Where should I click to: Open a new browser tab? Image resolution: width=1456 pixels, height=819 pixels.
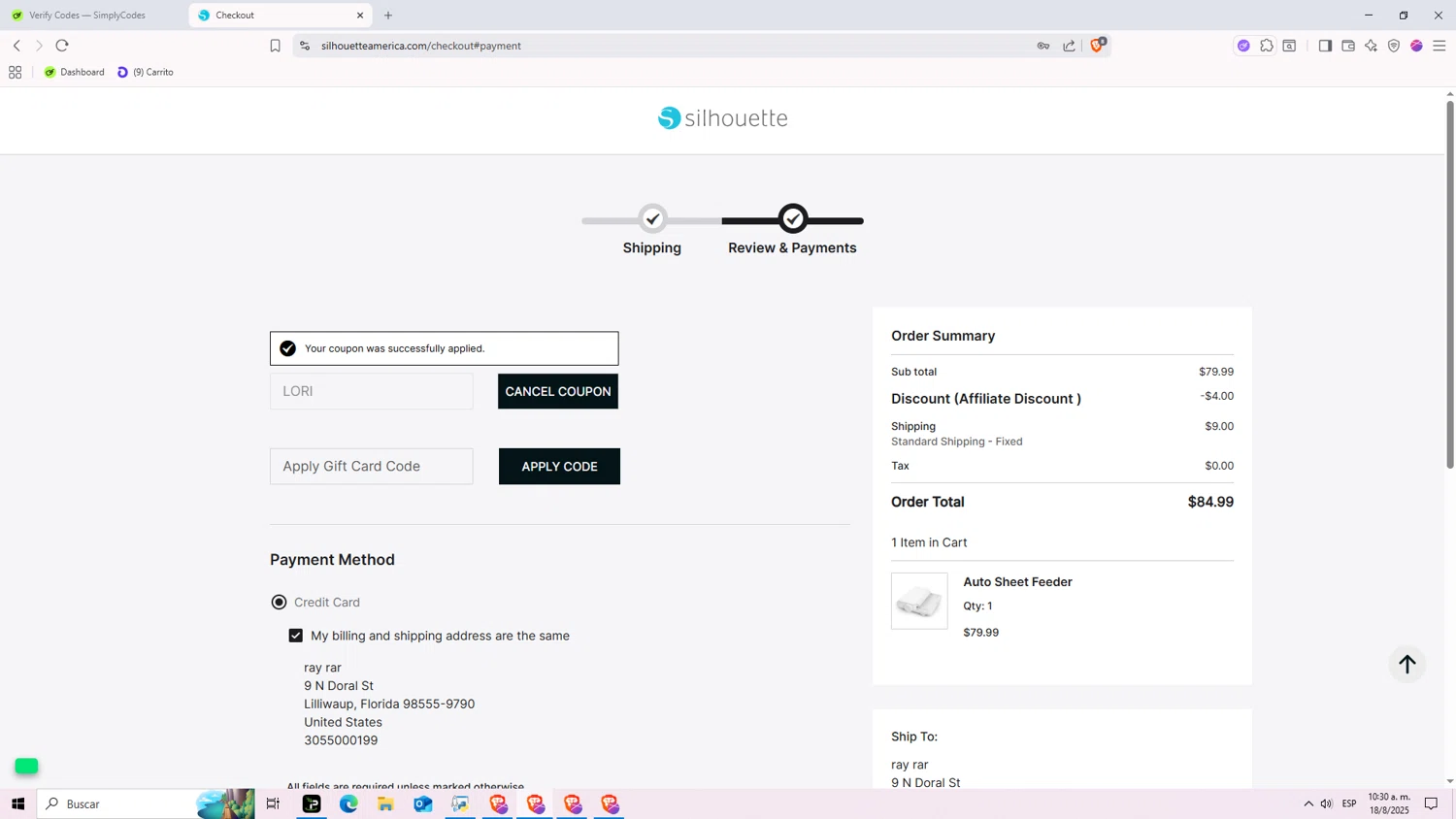click(x=388, y=16)
